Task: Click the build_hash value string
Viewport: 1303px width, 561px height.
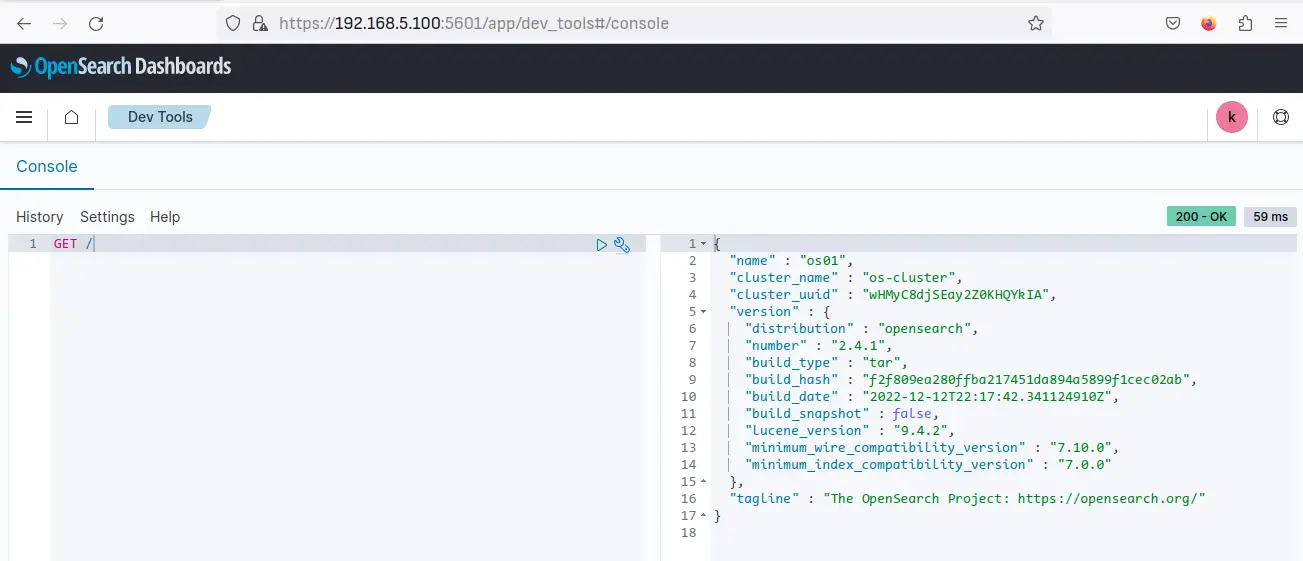Action: (1026, 380)
